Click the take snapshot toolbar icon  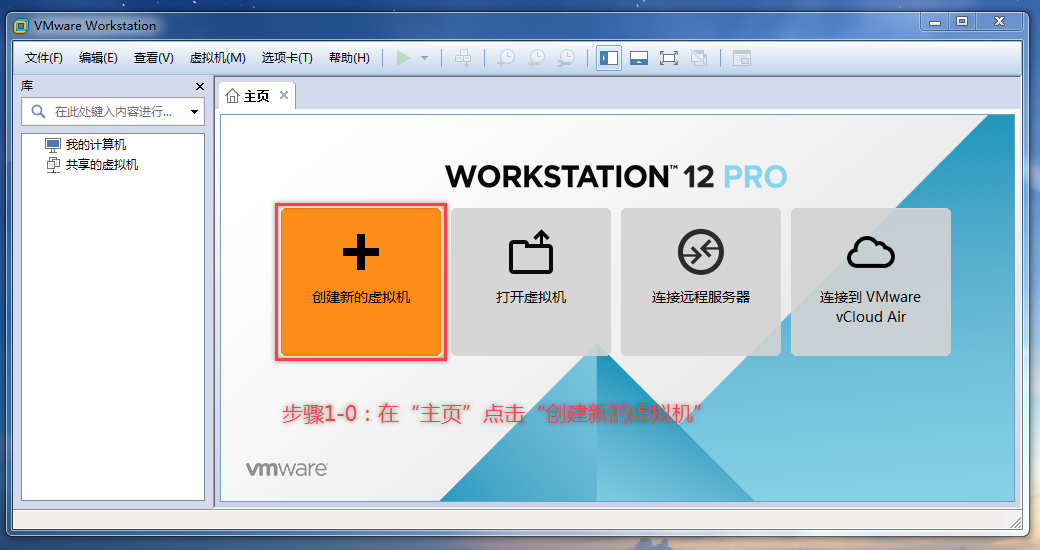506,58
